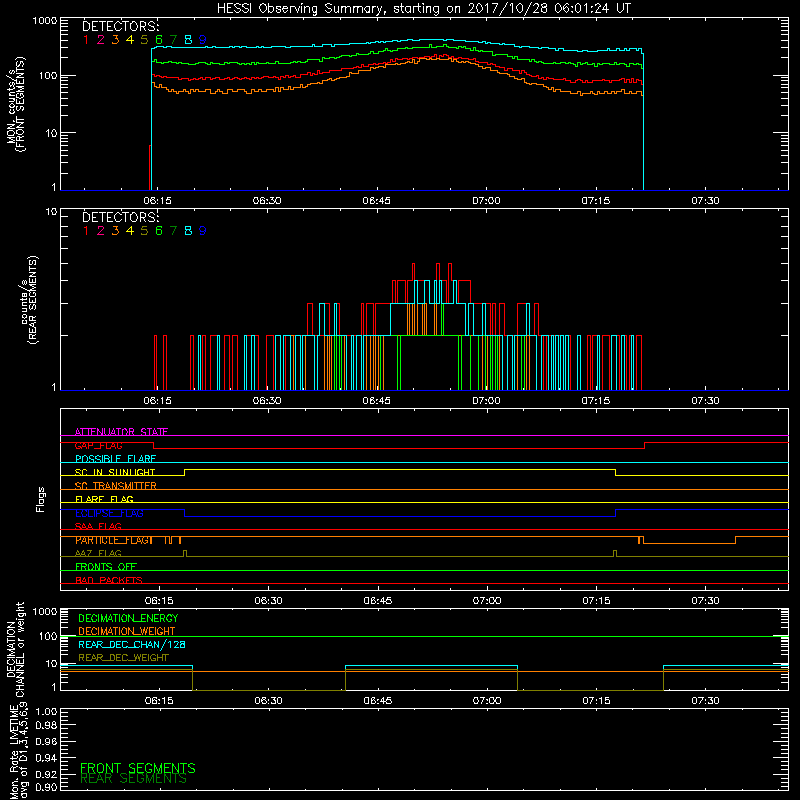Click the REAR_DEC_CHAN/128 legend entry
Viewport: 800px width, 800px height.
[x=132, y=644]
